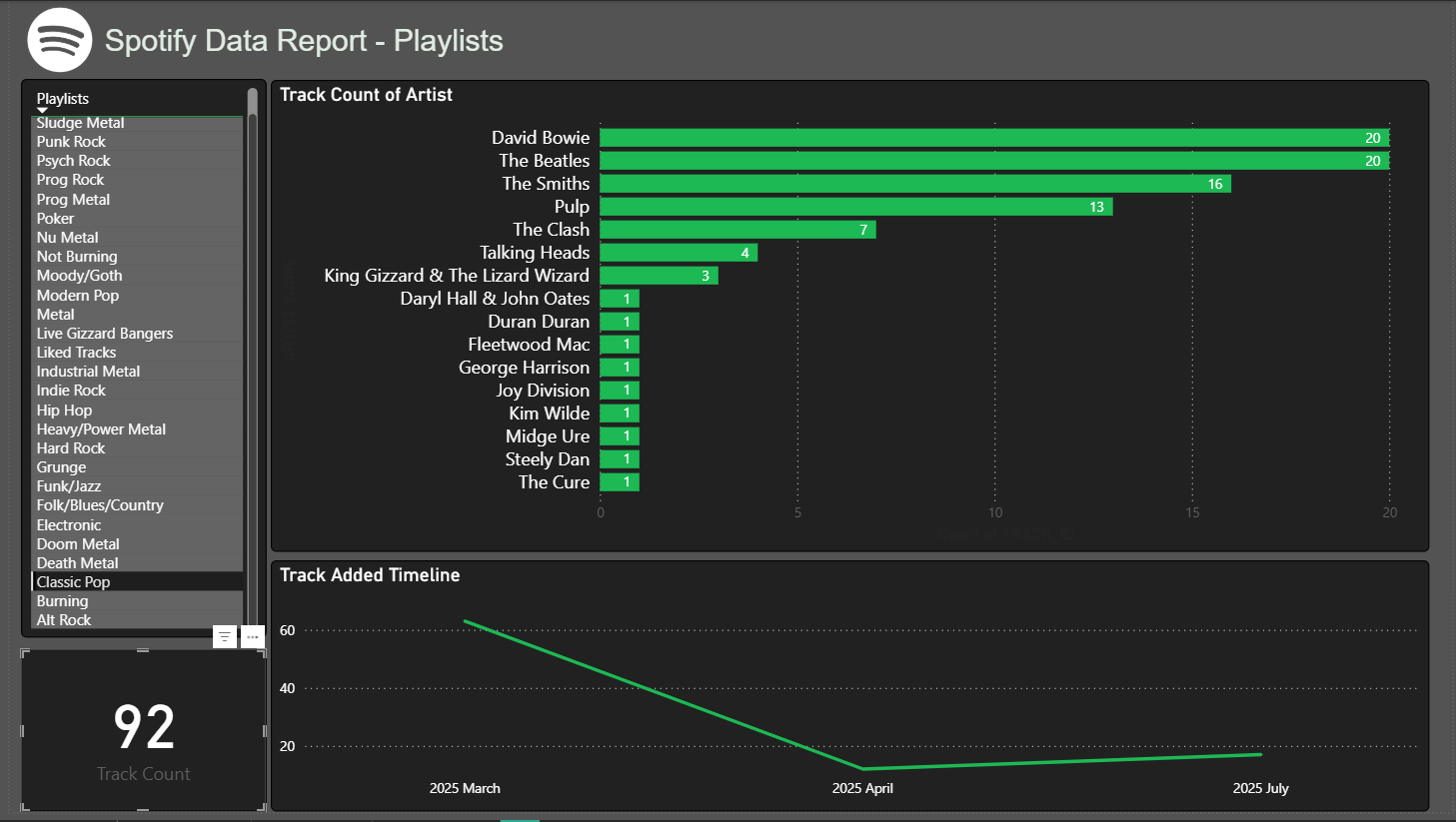Click the Playlists column header

click(x=63, y=99)
